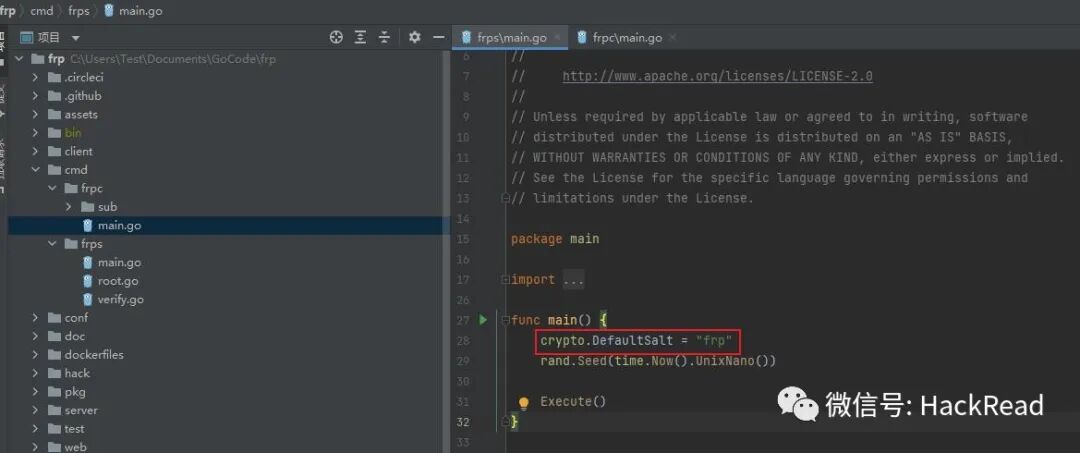Expand the assets folder
The width and height of the screenshot is (1080, 453).
pyautogui.click(x=36, y=115)
